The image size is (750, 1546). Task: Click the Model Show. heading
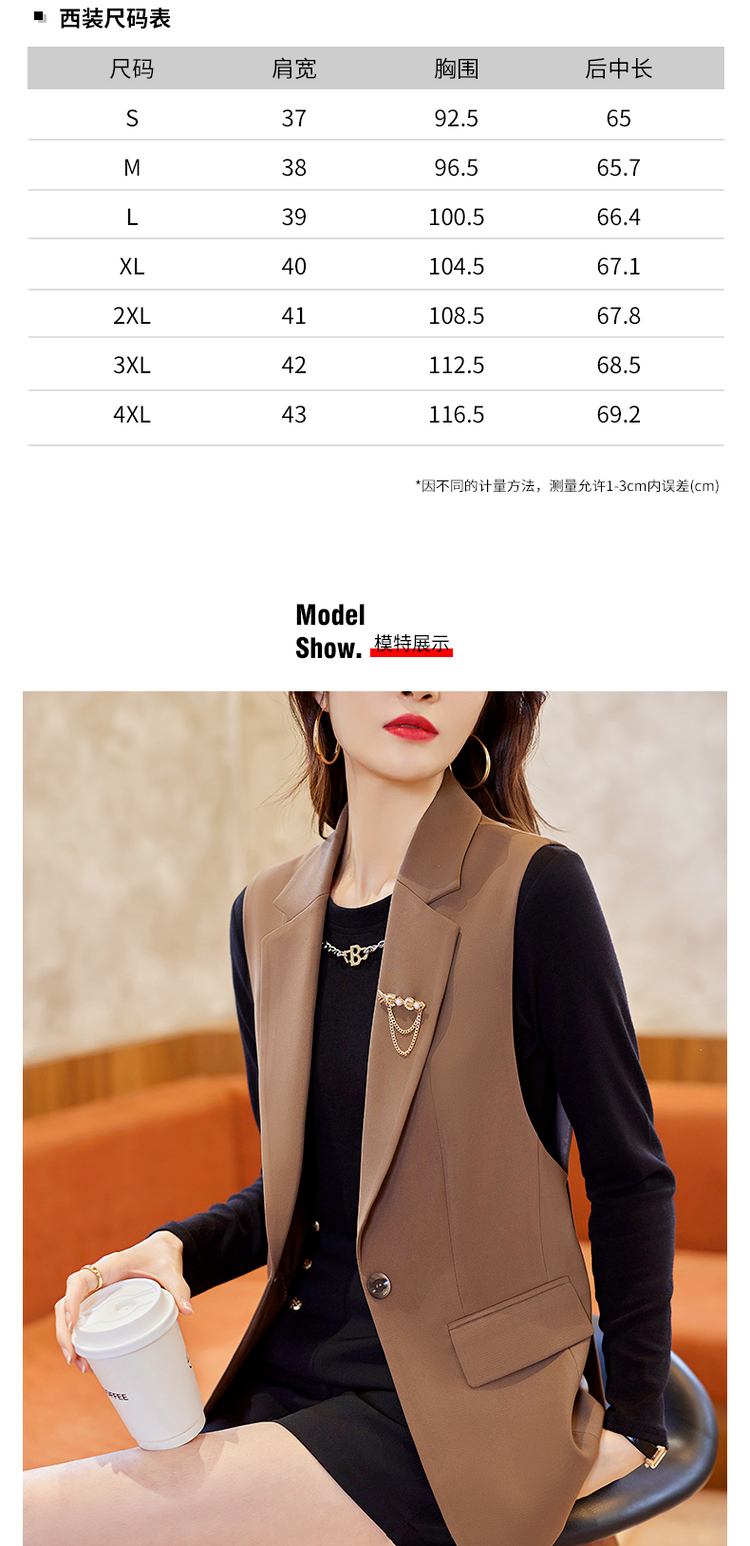[x=331, y=631]
